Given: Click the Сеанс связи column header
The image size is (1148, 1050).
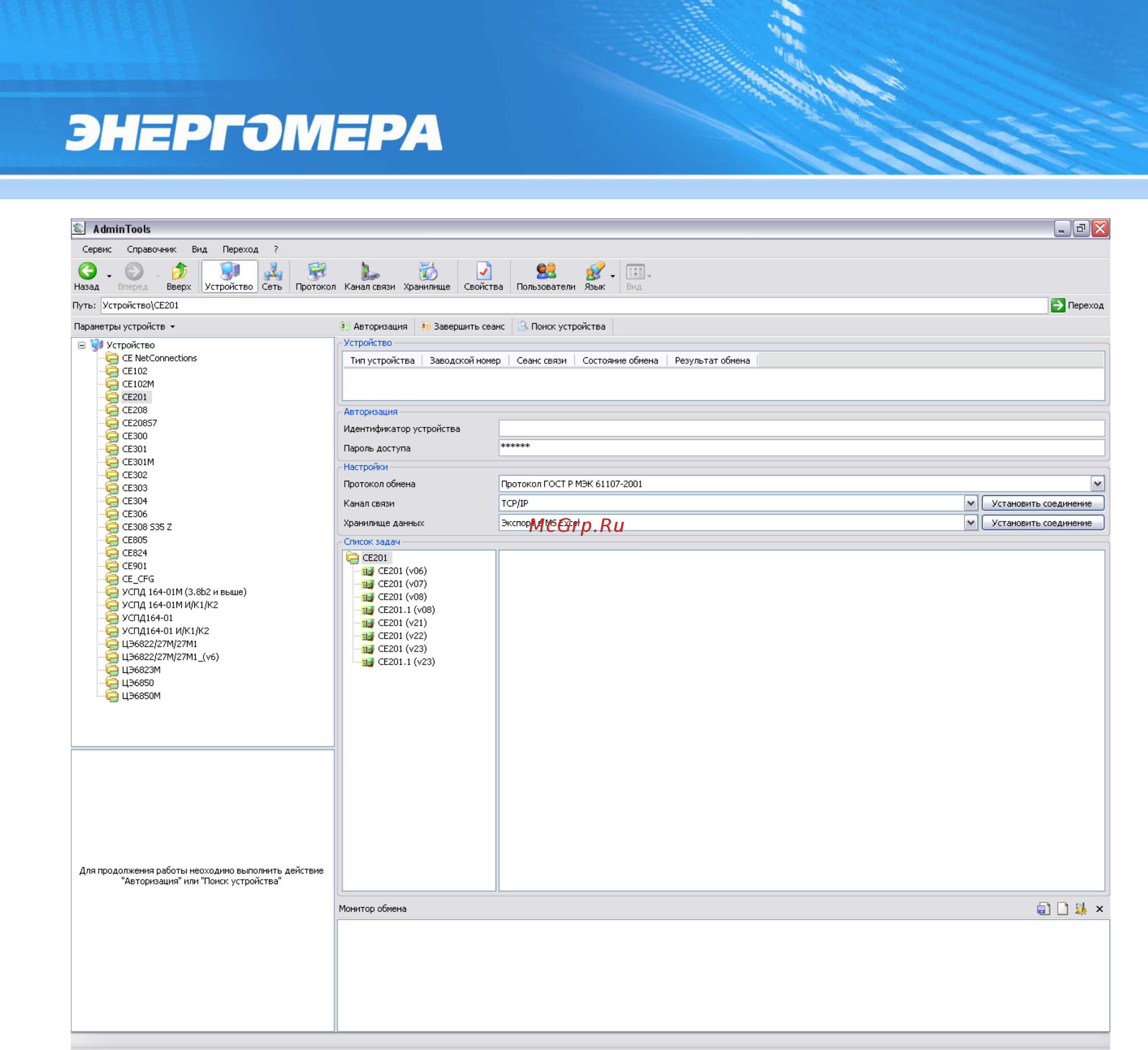Looking at the screenshot, I should 541,360.
